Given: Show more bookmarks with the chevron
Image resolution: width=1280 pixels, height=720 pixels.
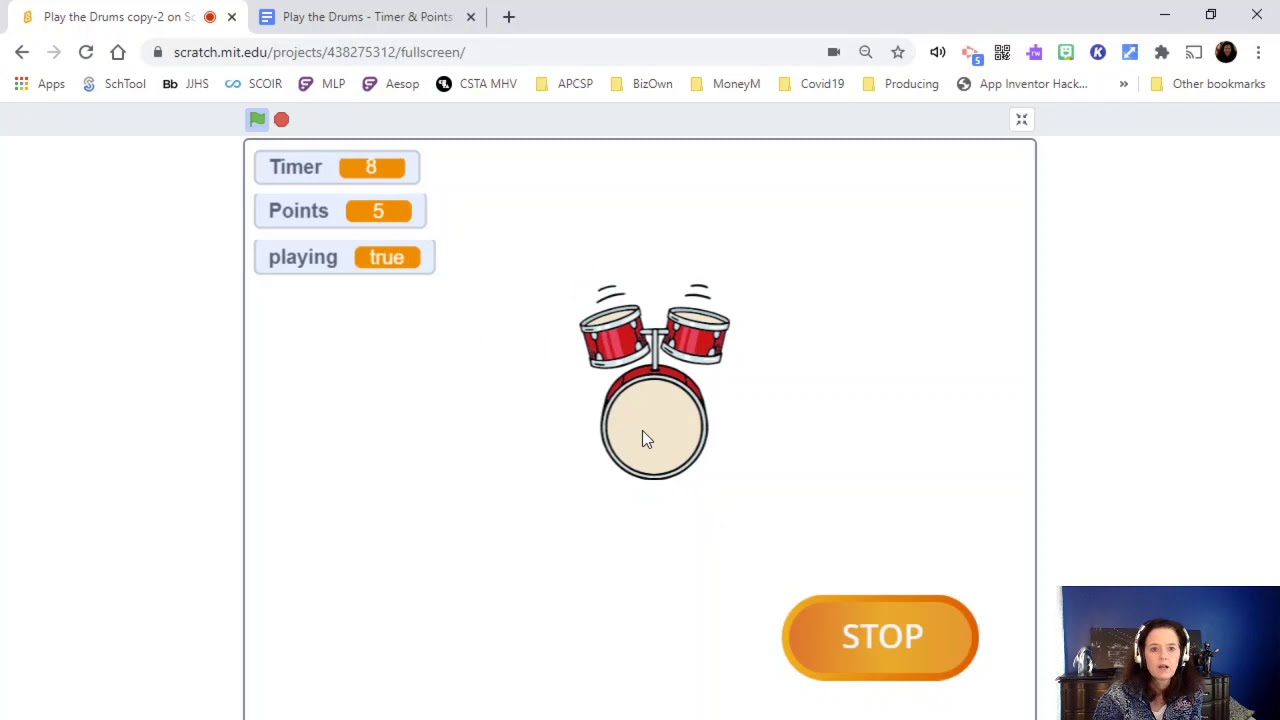Looking at the screenshot, I should [x=1124, y=84].
